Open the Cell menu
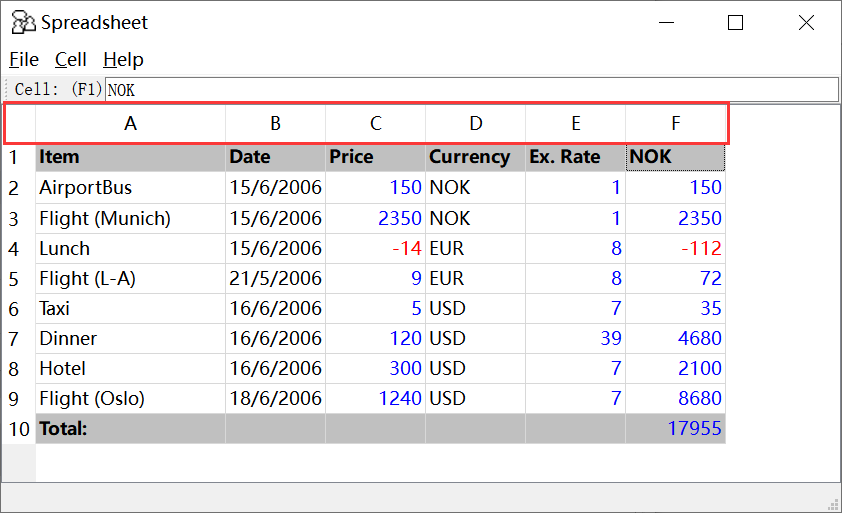Viewport: 842px width, 513px height. click(71, 60)
